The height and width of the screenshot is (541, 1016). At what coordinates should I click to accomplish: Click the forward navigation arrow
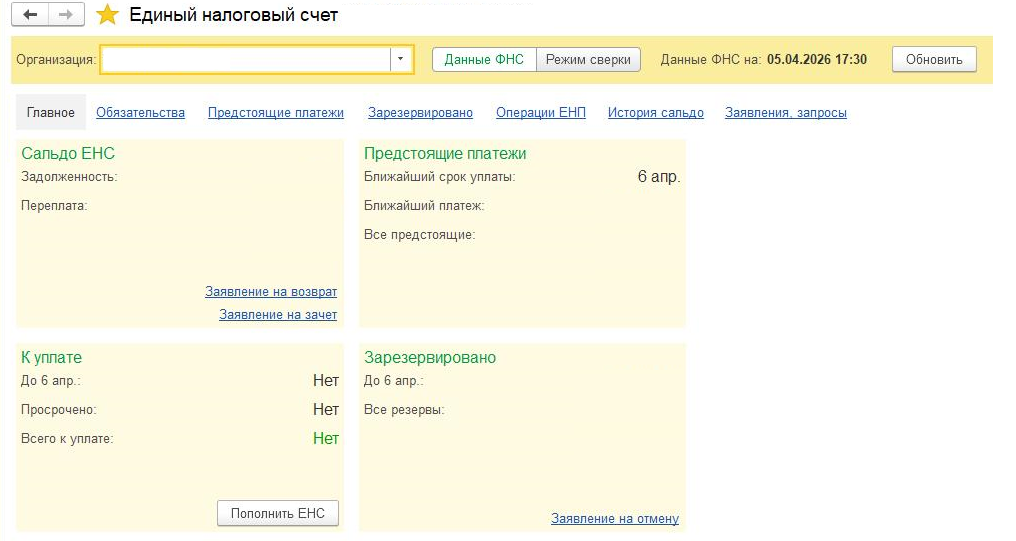(66, 15)
